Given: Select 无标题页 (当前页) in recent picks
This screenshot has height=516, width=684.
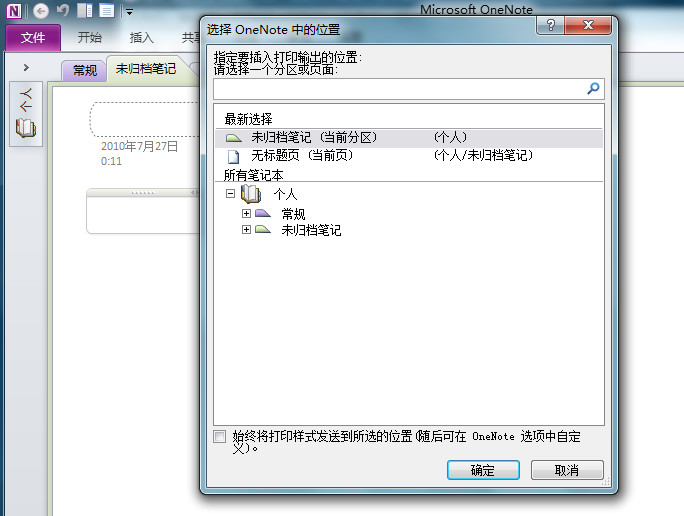Looking at the screenshot, I should (302, 155).
